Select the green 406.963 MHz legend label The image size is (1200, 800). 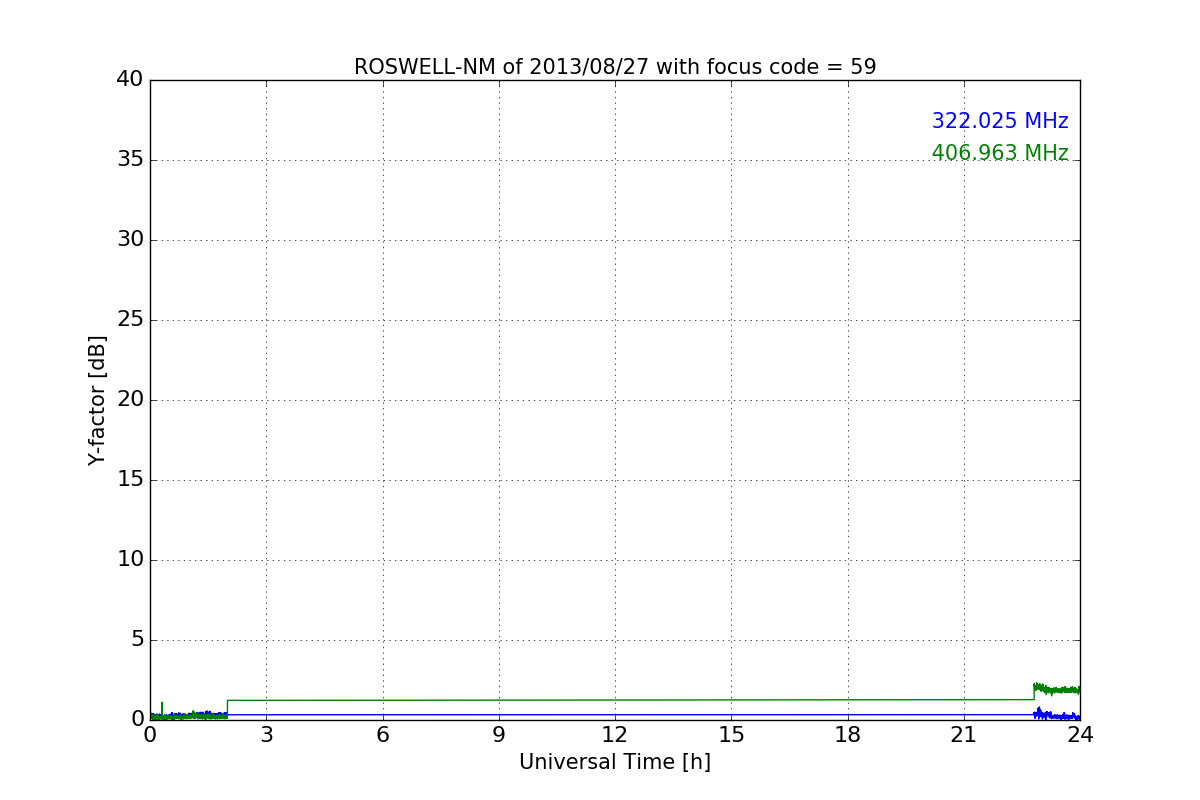tap(1000, 153)
